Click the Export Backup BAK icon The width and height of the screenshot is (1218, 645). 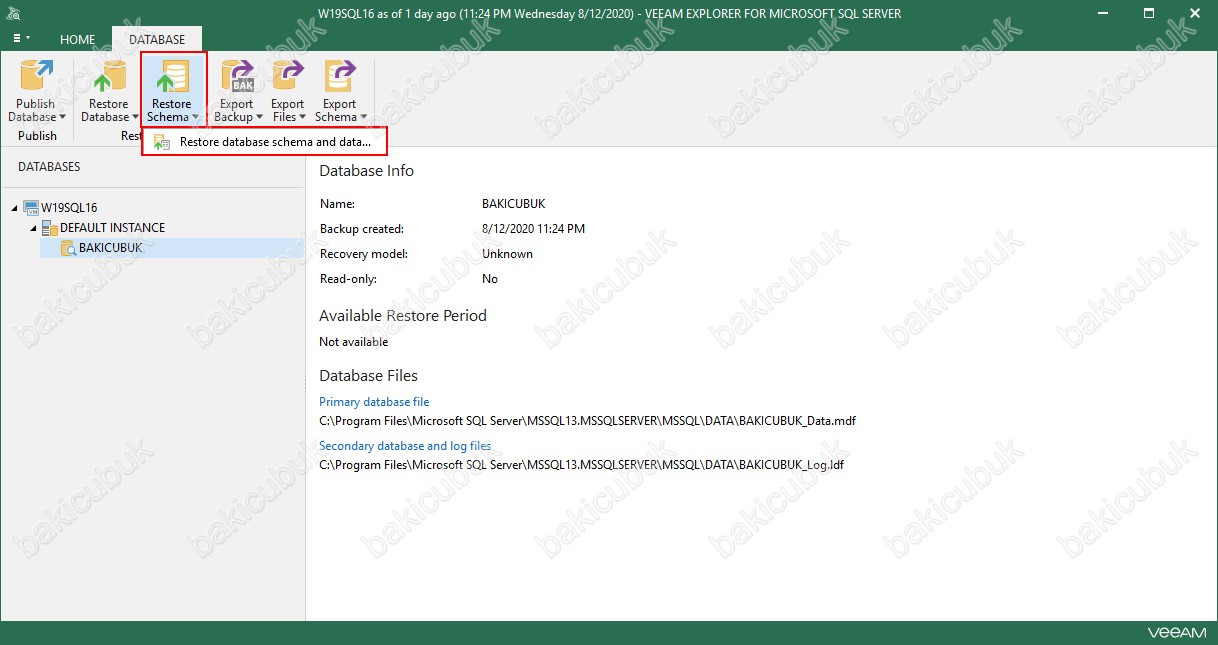pyautogui.click(x=237, y=77)
